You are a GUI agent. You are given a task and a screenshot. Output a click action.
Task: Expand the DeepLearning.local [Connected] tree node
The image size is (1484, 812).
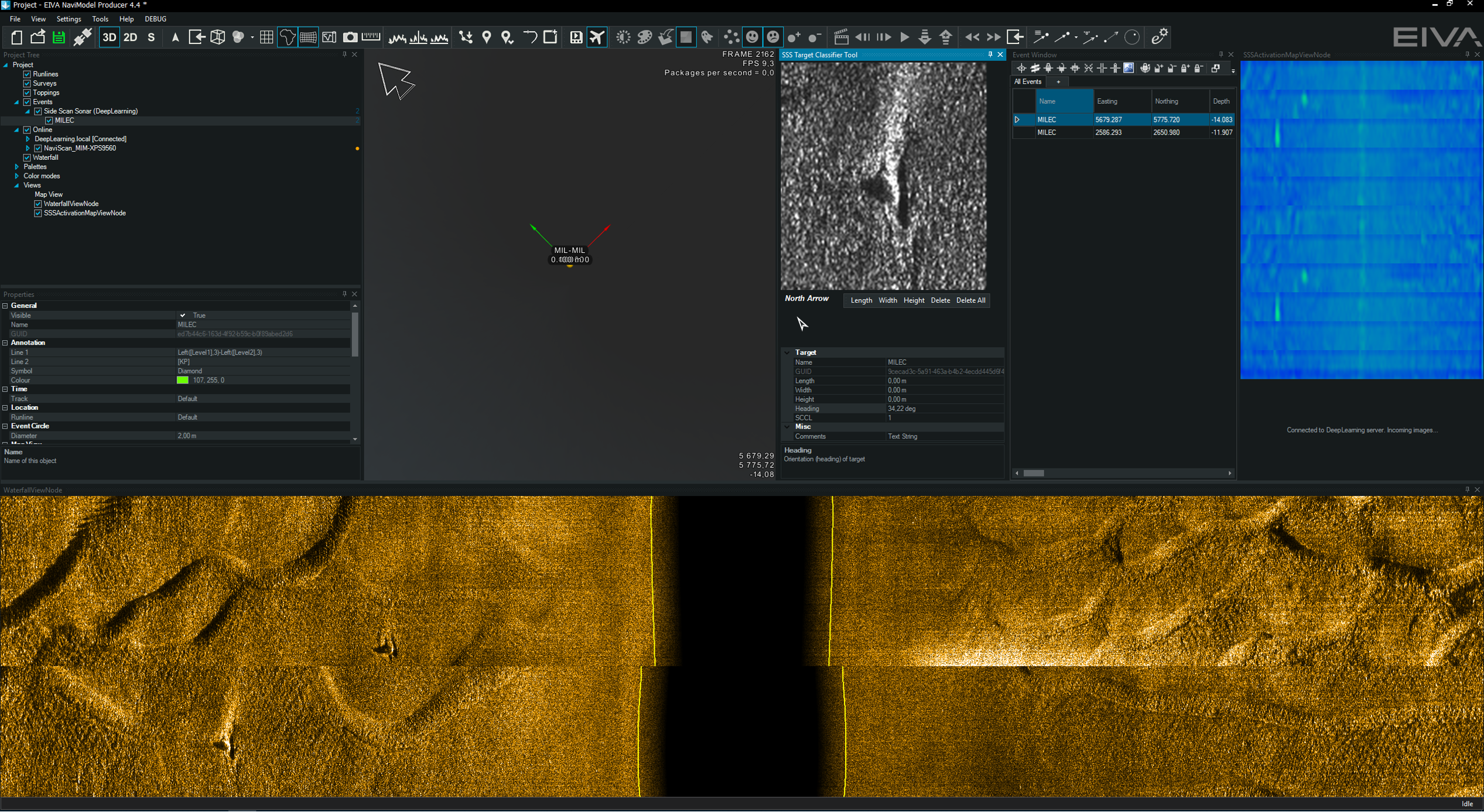pos(28,139)
